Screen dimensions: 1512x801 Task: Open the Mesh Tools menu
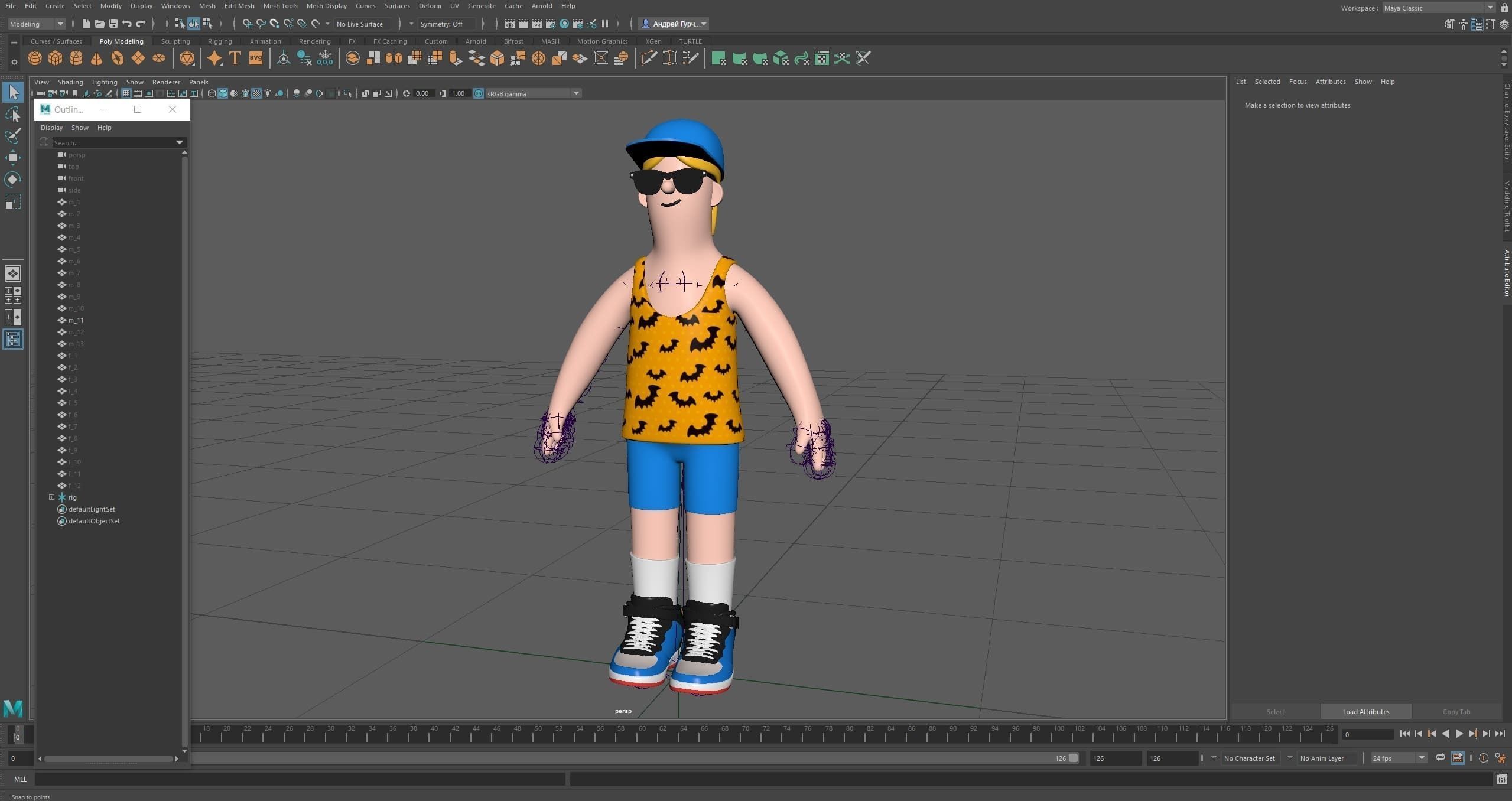click(280, 6)
